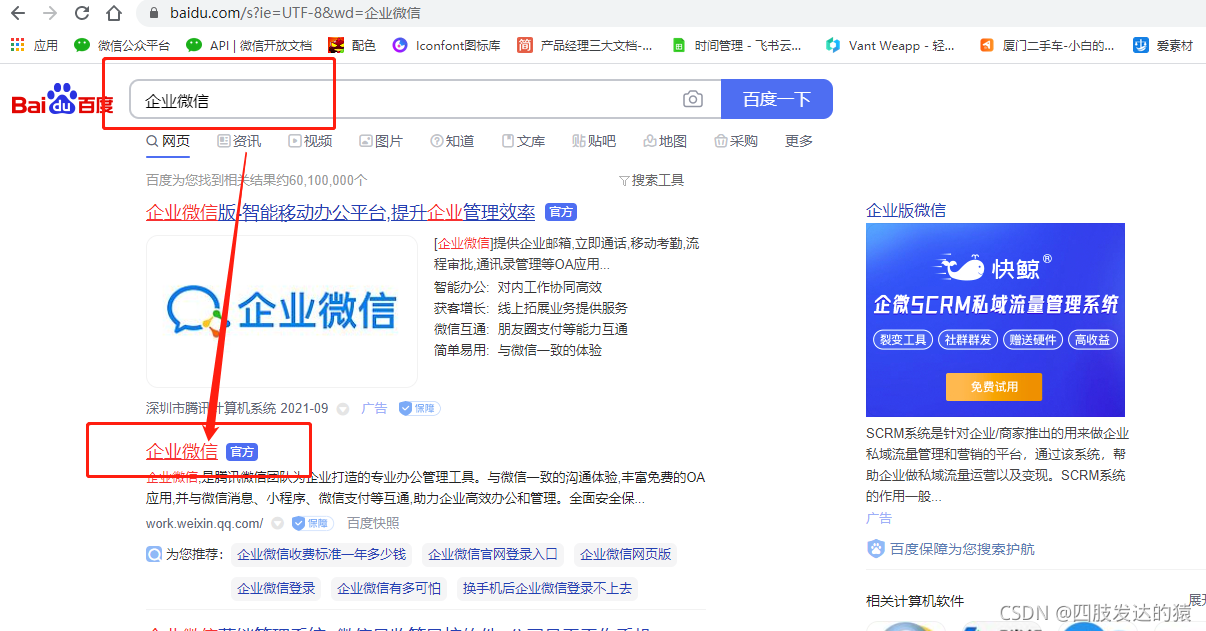Open 企业微信 official result link
The width and height of the screenshot is (1206, 631).
[182, 452]
